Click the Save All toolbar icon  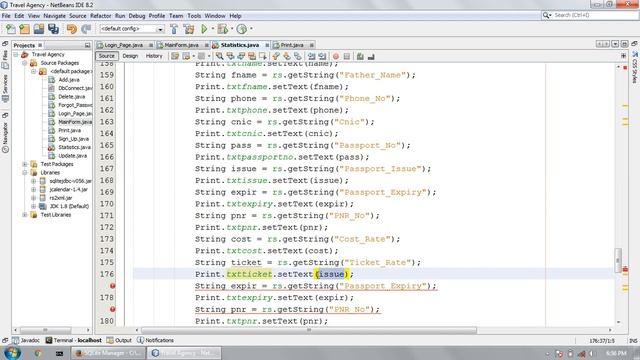click(53, 29)
